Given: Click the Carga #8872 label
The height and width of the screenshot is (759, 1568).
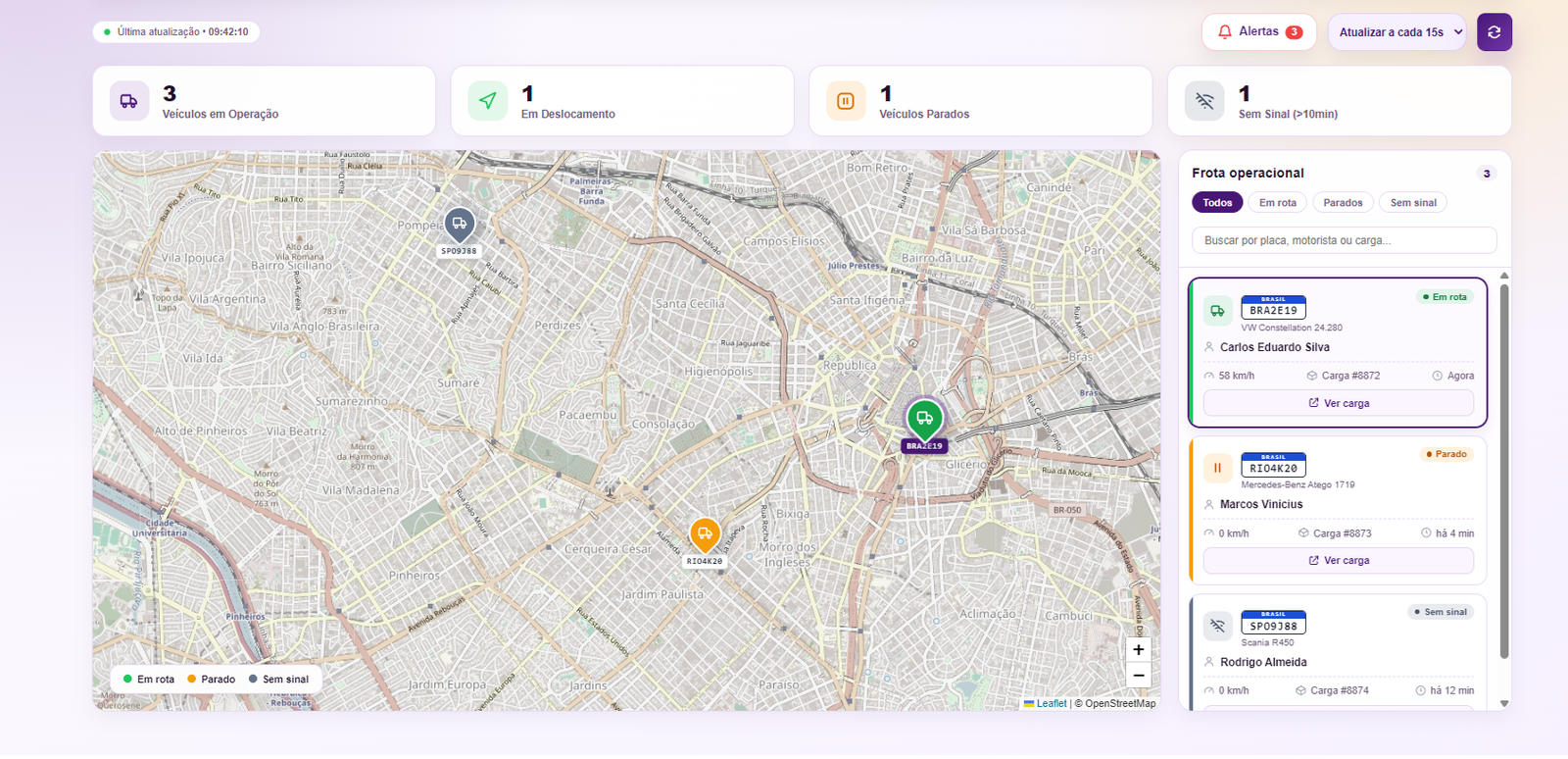Looking at the screenshot, I should tap(1350, 376).
